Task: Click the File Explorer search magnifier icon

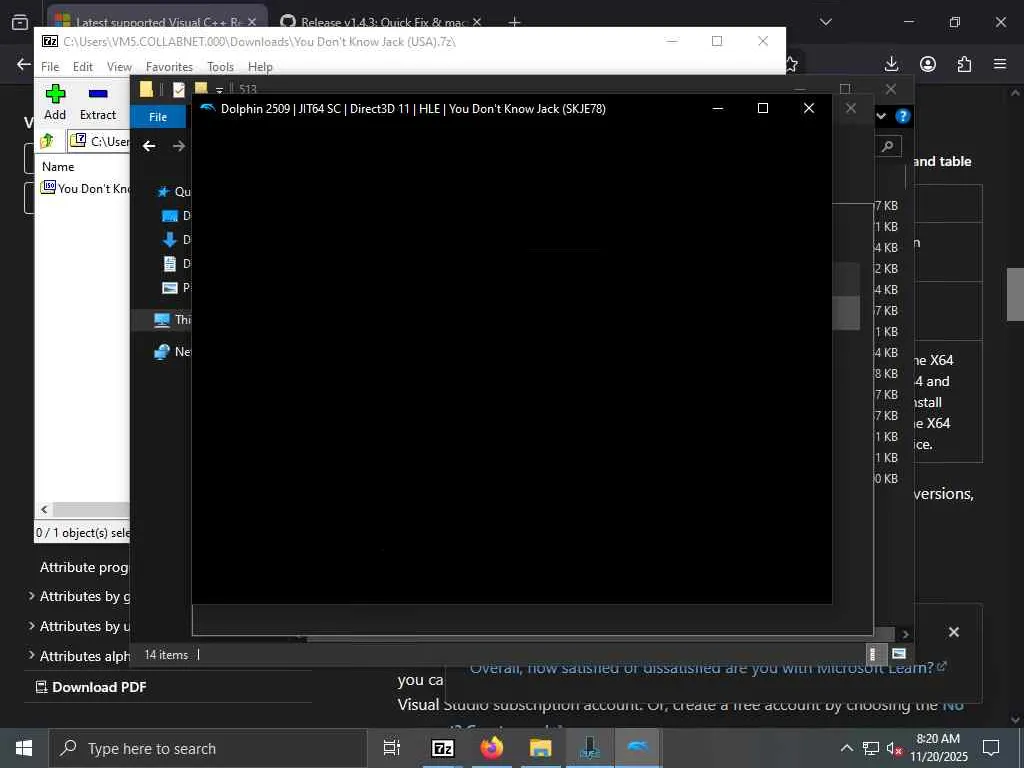Action: (x=888, y=146)
